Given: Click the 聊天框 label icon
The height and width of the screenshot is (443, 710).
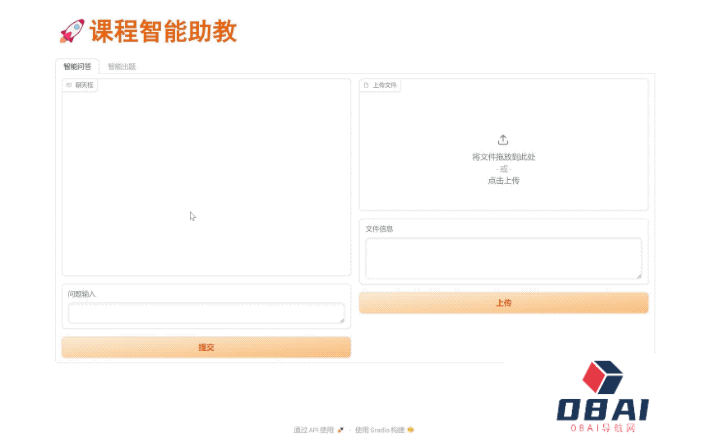Looking at the screenshot, I should pyautogui.click(x=69, y=85).
